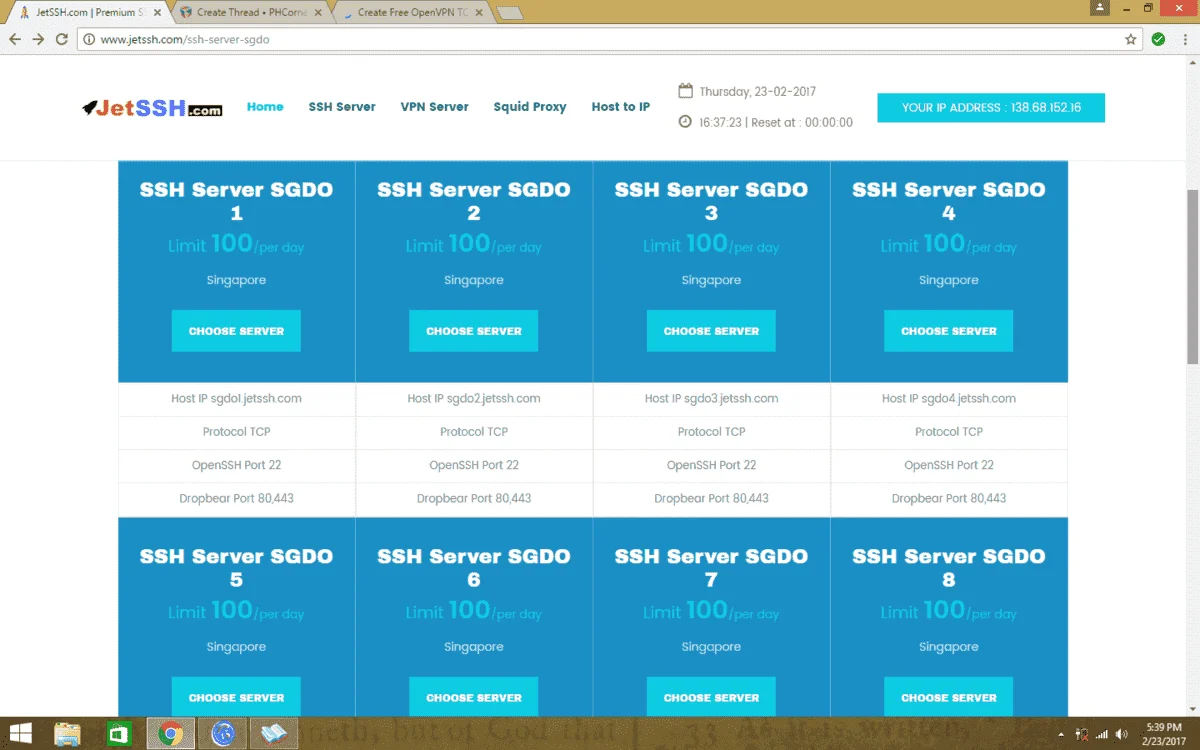
Task: Click 'Dropbear Port 80,443' under SGDO 4
Action: point(949,498)
